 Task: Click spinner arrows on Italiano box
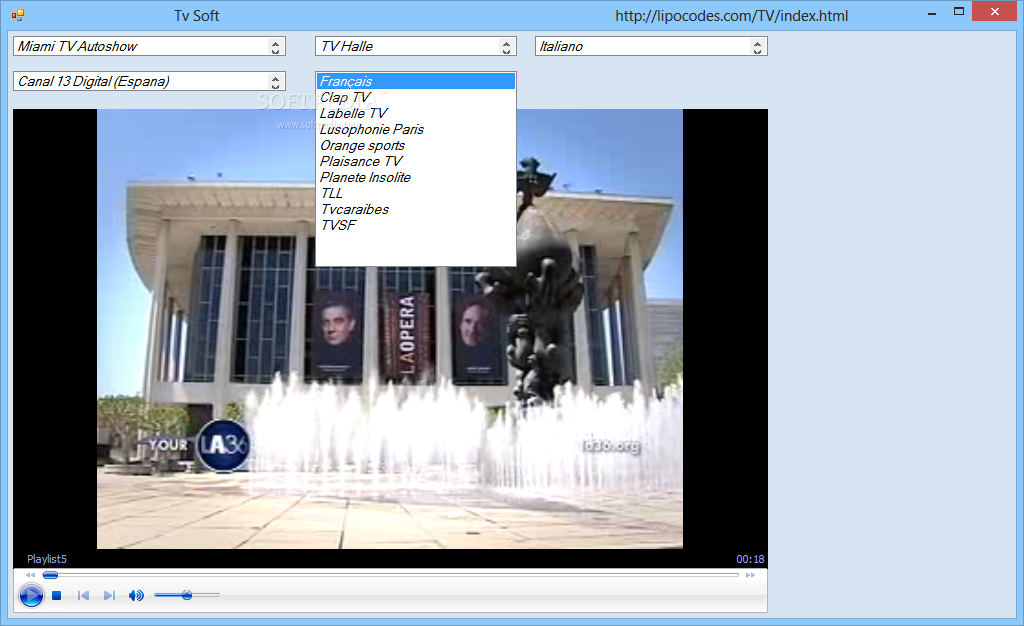[x=758, y=46]
